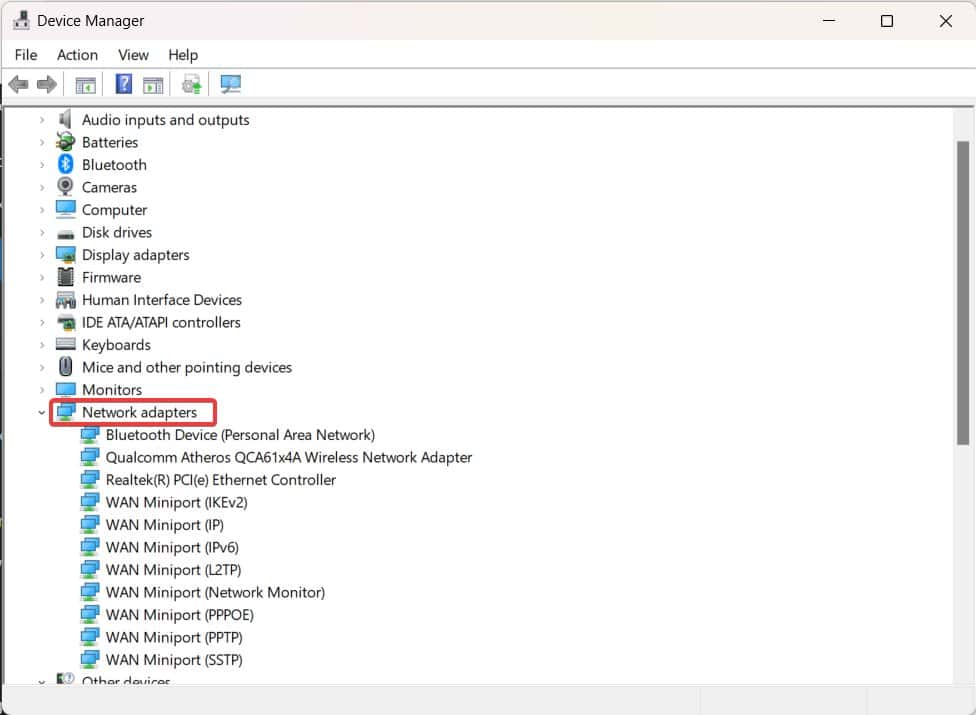This screenshot has height=715, width=976.
Task: Open the Action menu
Action: 77,55
